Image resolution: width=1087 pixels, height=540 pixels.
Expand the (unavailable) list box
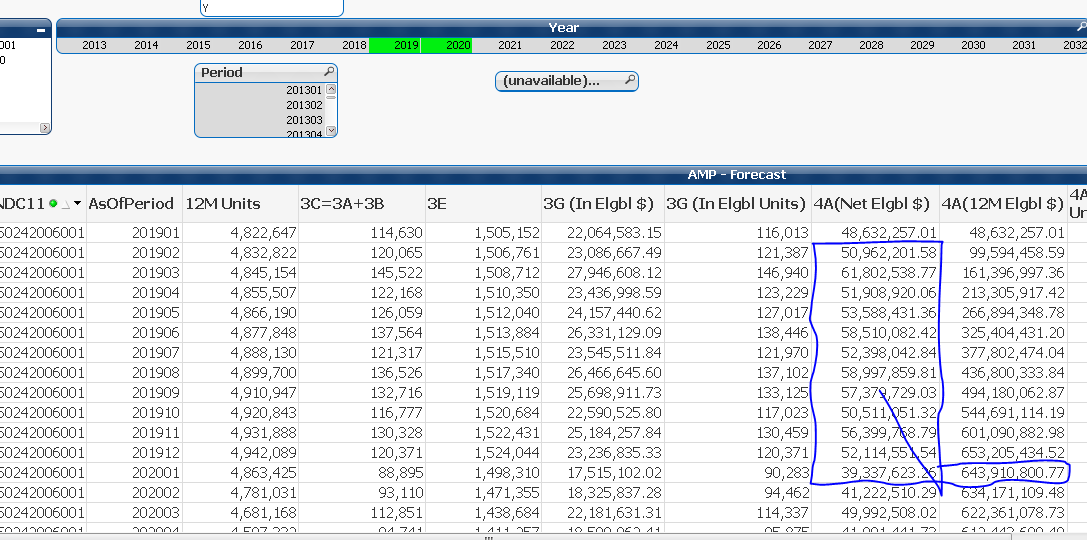click(x=558, y=81)
